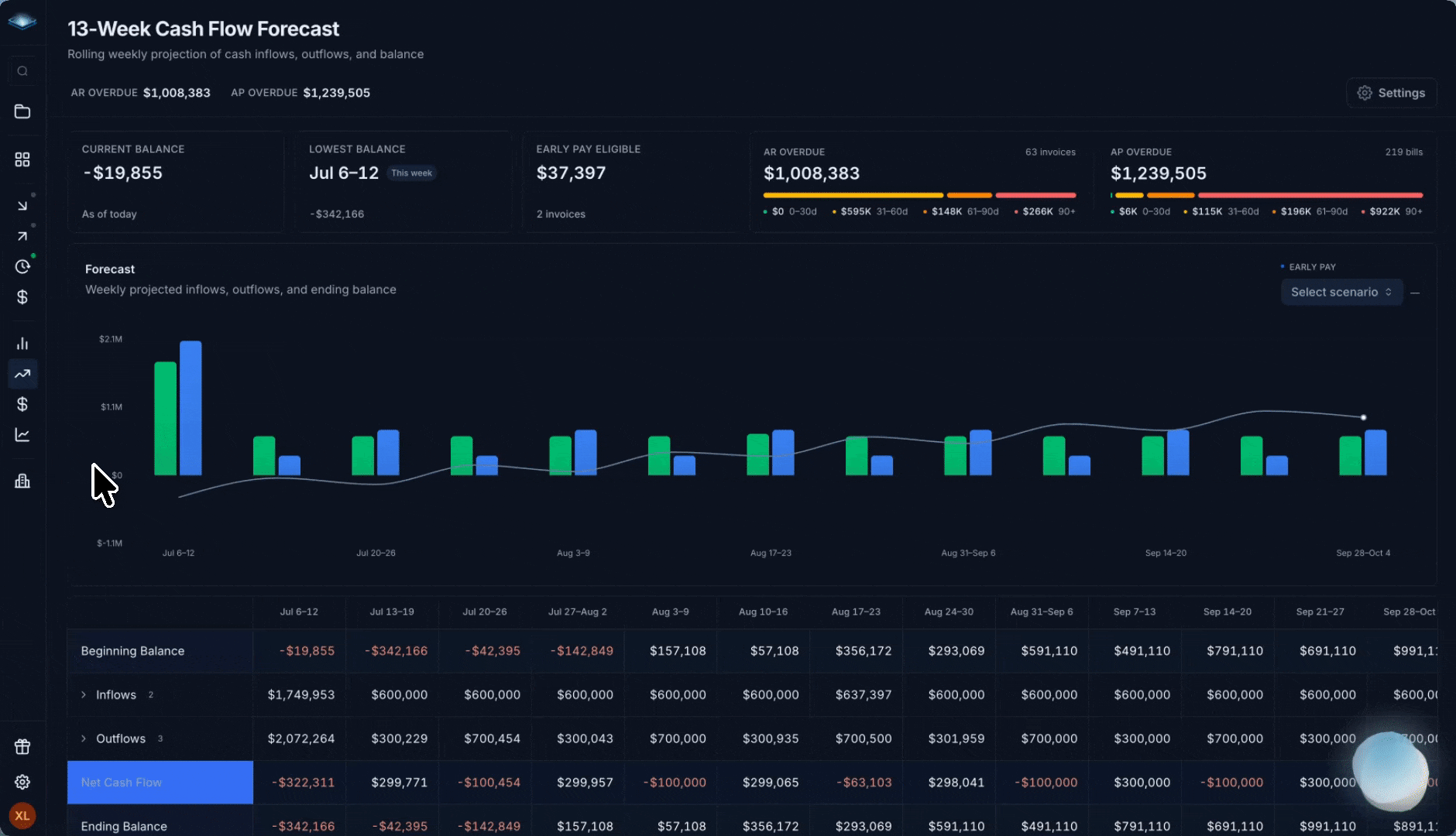Open the folder icon in sidebar

click(22, 111)
